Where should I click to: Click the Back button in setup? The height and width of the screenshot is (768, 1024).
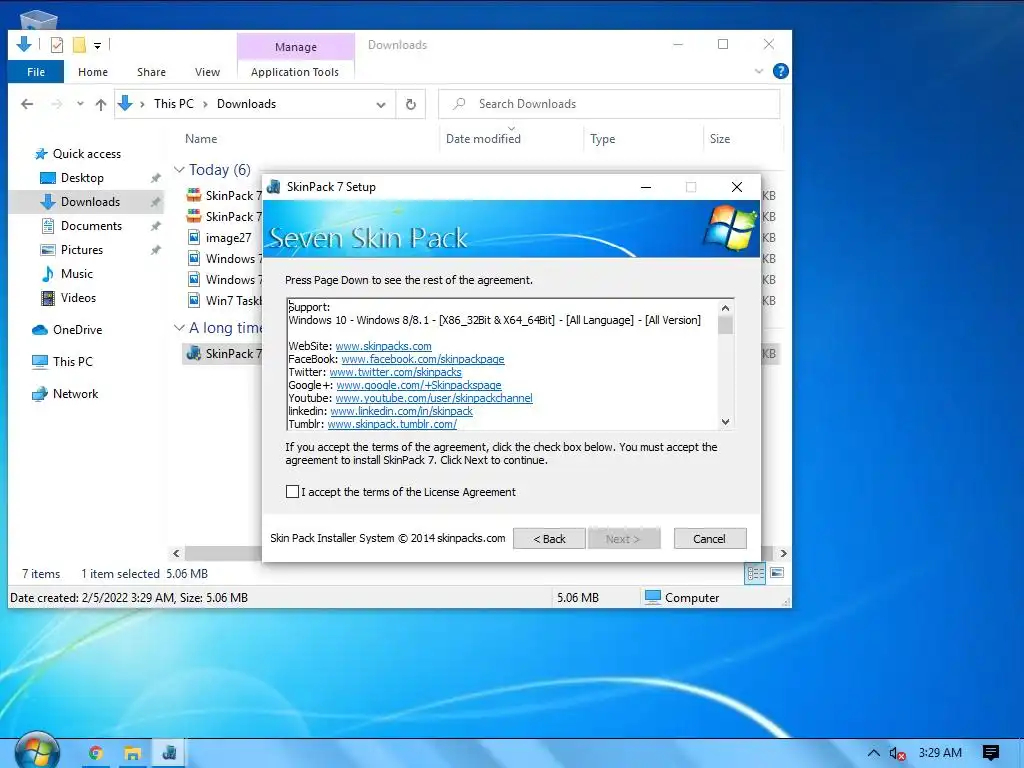pyautogui.click(x=549, y=539)
